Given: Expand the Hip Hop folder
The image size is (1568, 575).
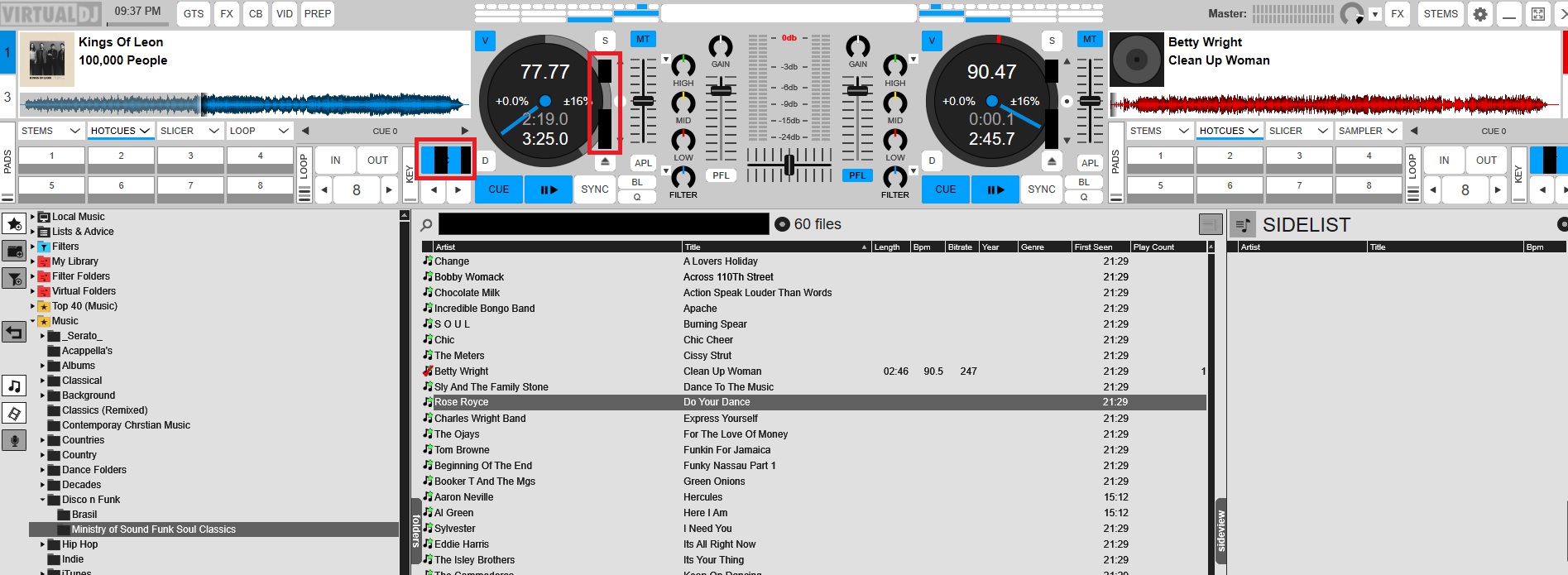Looking at the screenshot, I should (x=43, y=544).
